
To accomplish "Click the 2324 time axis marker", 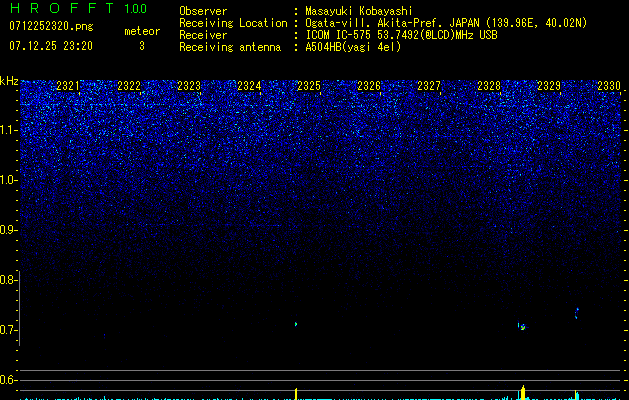I will [249, 85].
